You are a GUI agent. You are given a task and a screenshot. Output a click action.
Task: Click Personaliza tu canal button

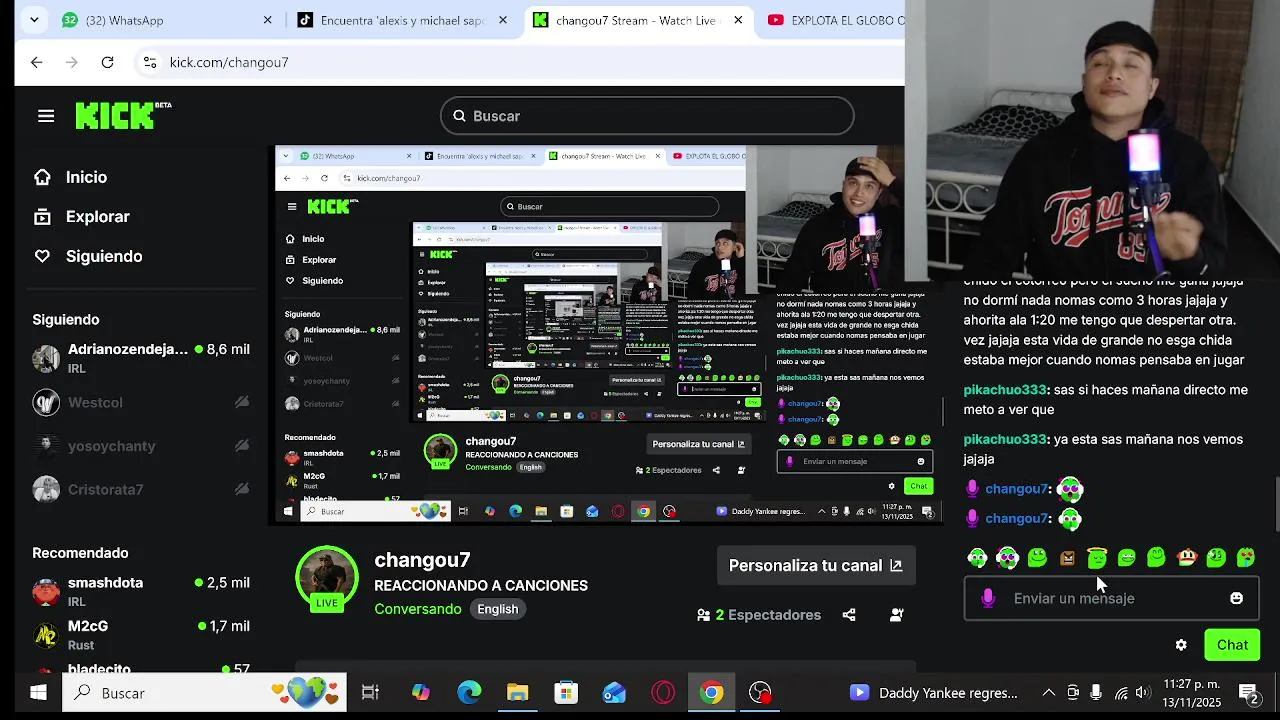click(x=815, y=565)
